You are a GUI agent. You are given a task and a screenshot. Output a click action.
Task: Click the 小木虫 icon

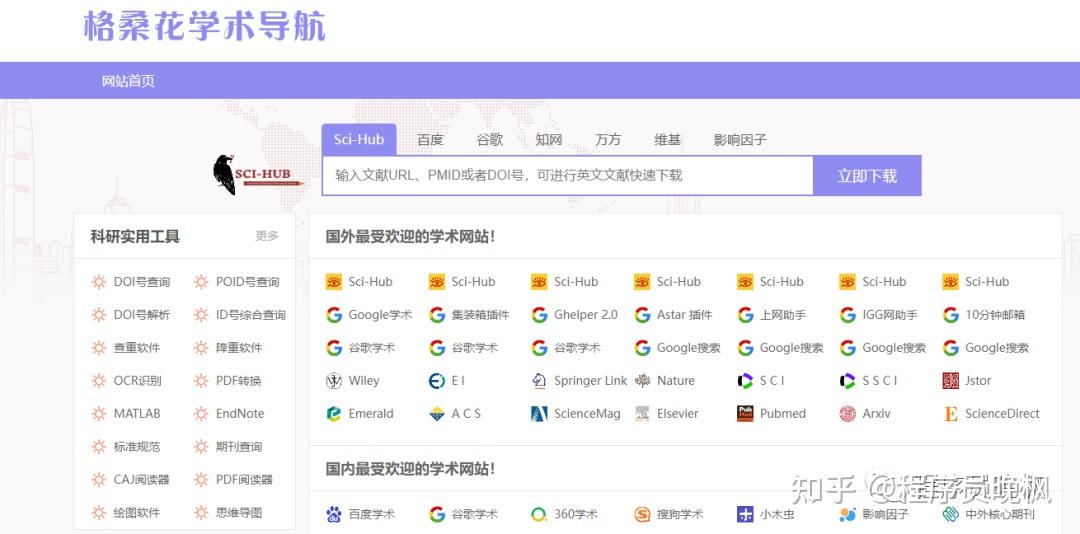tap(745, 514)
